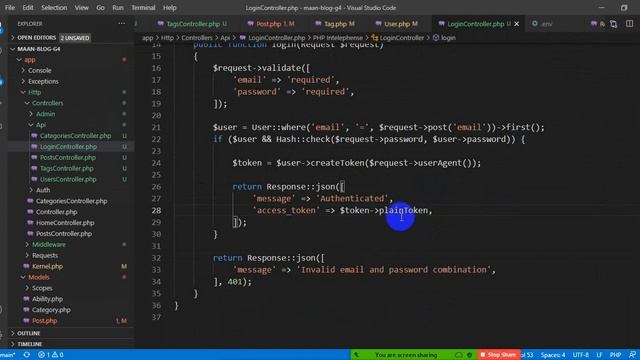Switch to Tag.php editor tab

click(x=335, y=24)
